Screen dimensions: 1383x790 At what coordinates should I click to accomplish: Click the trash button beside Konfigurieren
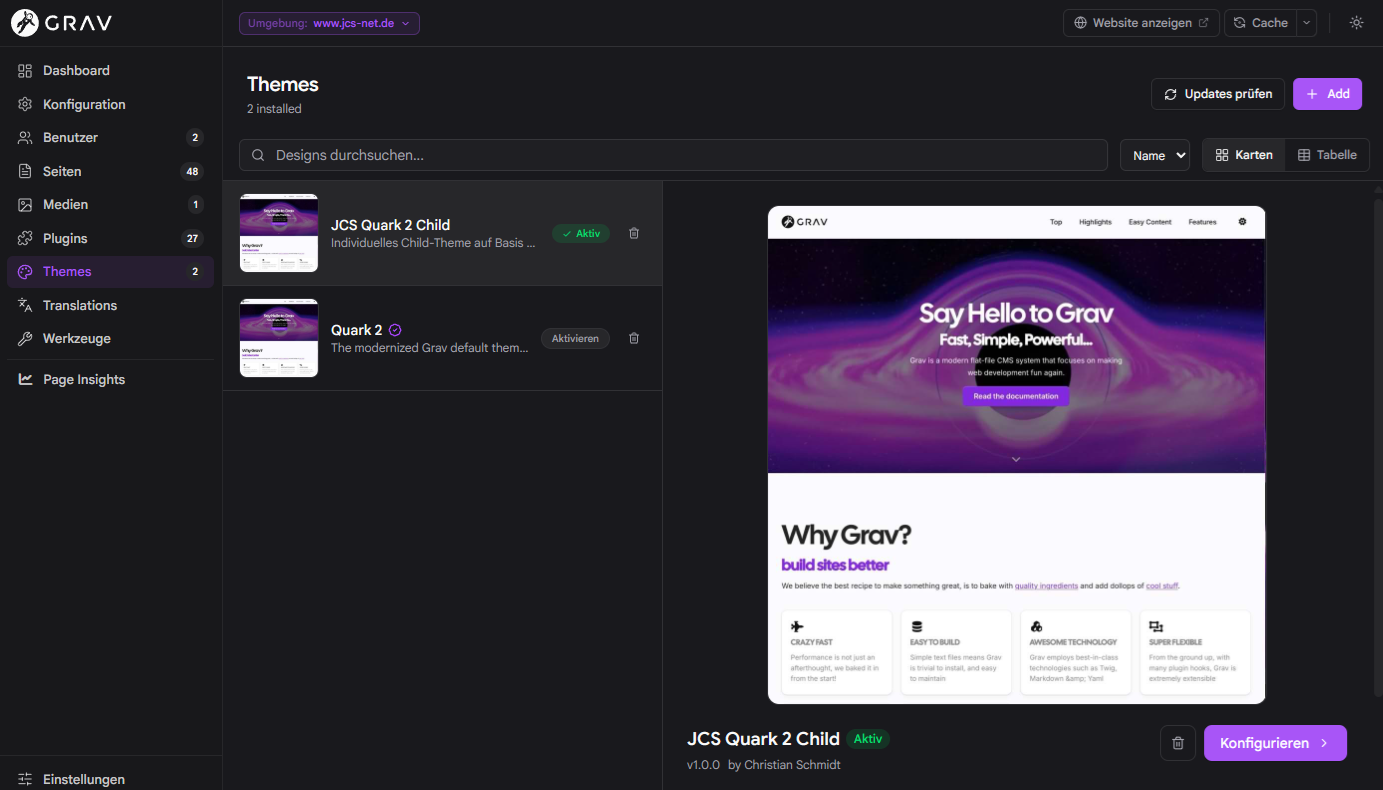point(1178,743)
